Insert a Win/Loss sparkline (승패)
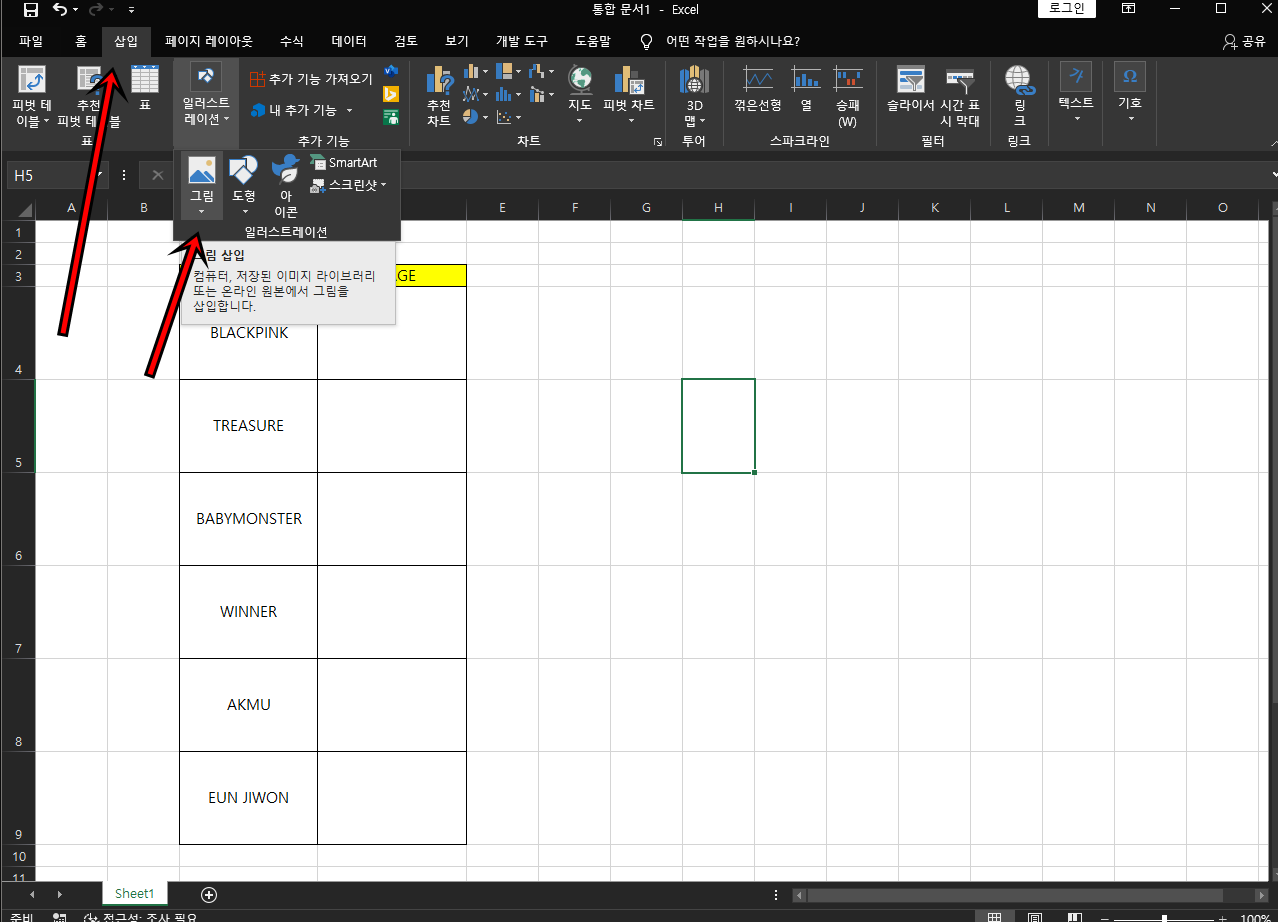This screenshot has width=1278, height=922. tap(848, 96)
